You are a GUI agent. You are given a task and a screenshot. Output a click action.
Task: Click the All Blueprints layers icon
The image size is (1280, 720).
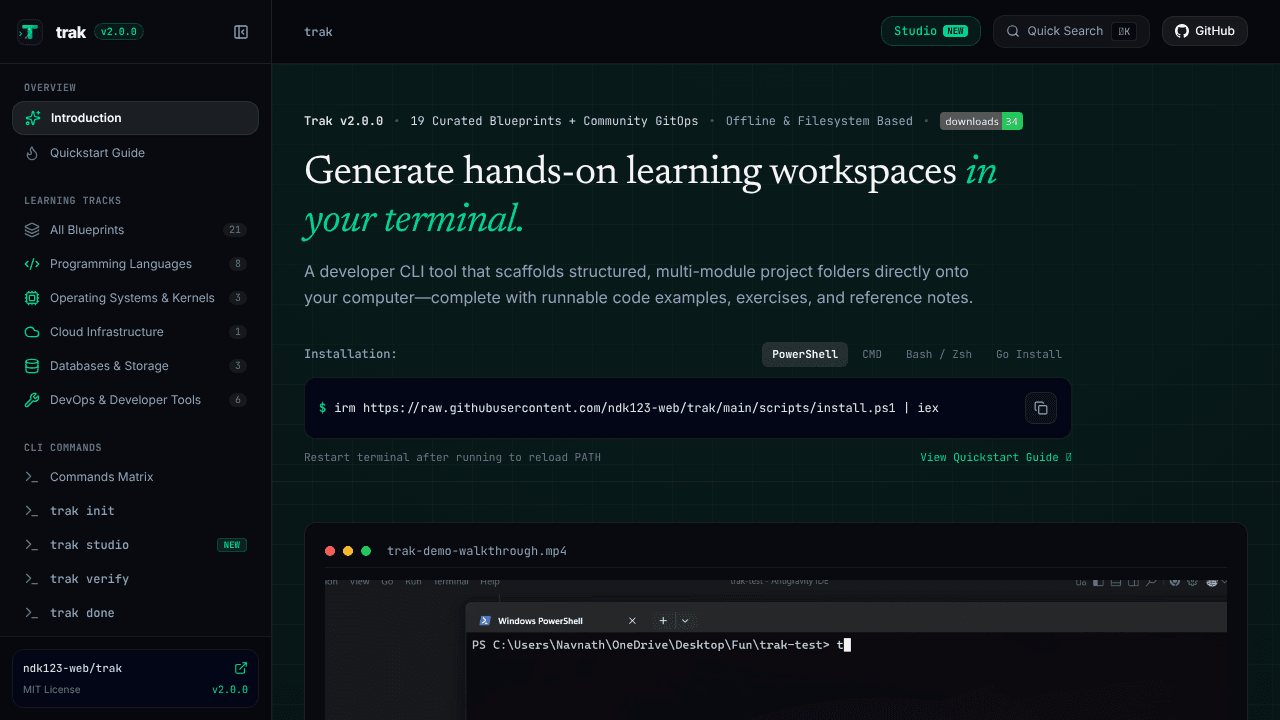[32, 230]
